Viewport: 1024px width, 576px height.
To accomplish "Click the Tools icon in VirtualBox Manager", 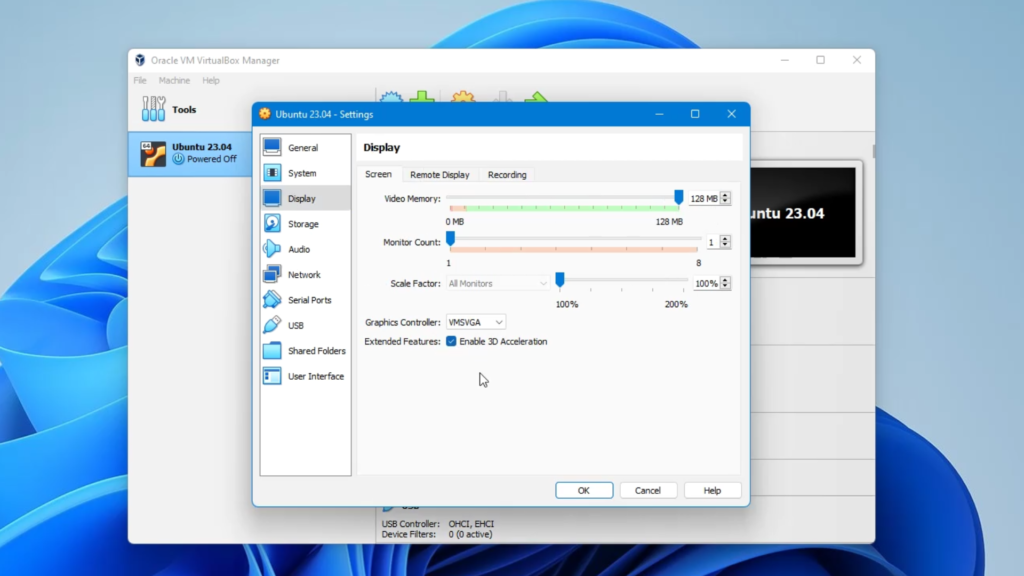I will (x=153, y=109).
